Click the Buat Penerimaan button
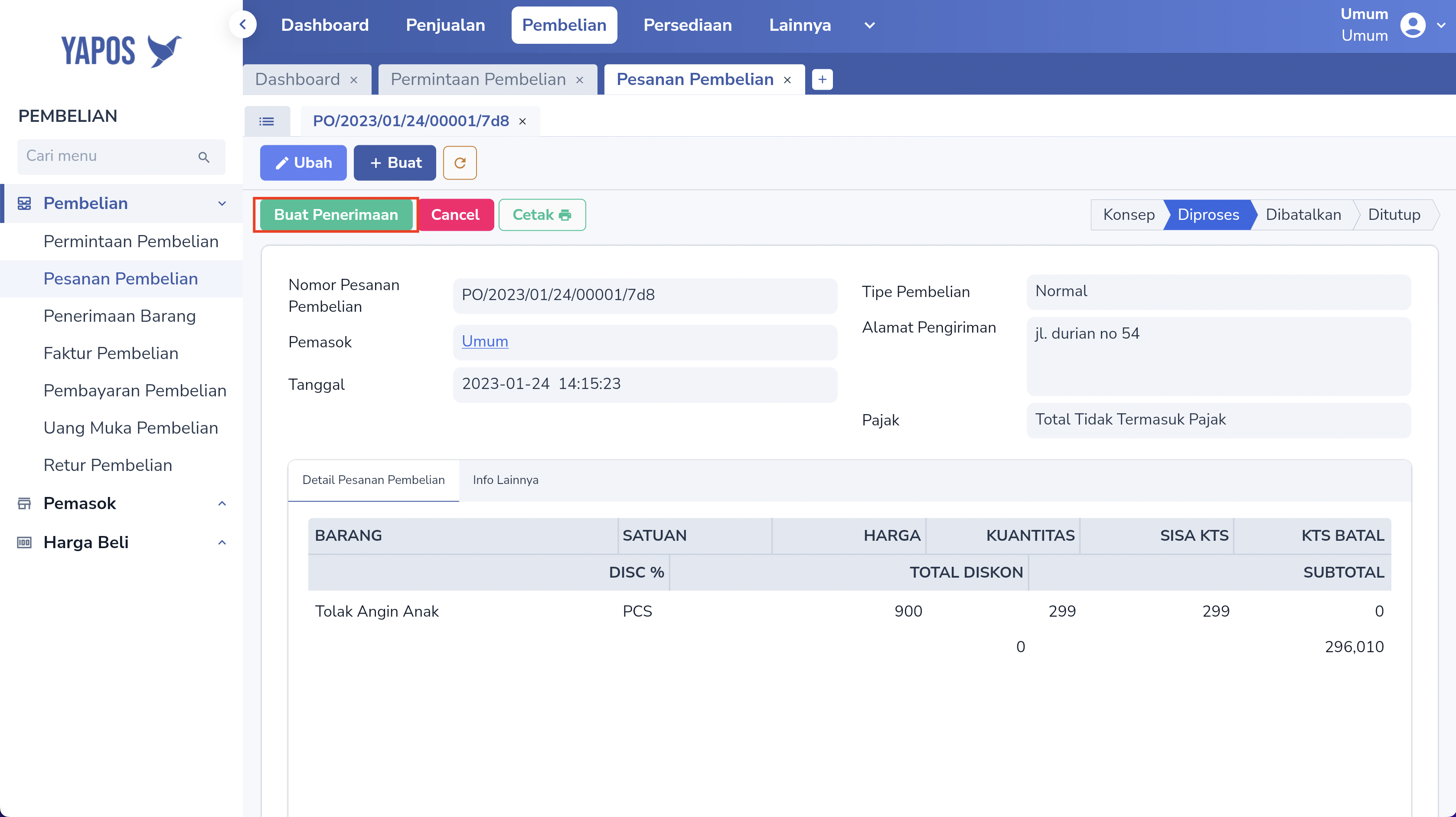 [336, 215]
